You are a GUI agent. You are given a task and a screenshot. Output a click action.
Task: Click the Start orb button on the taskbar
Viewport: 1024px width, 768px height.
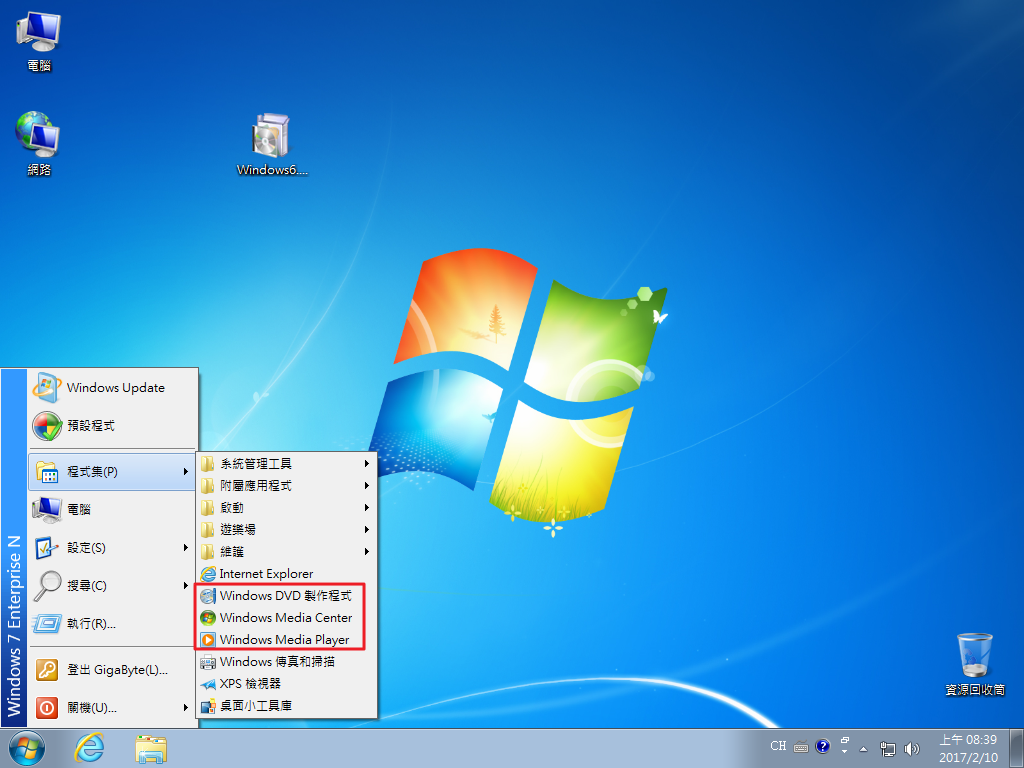[x=27, y=747]
